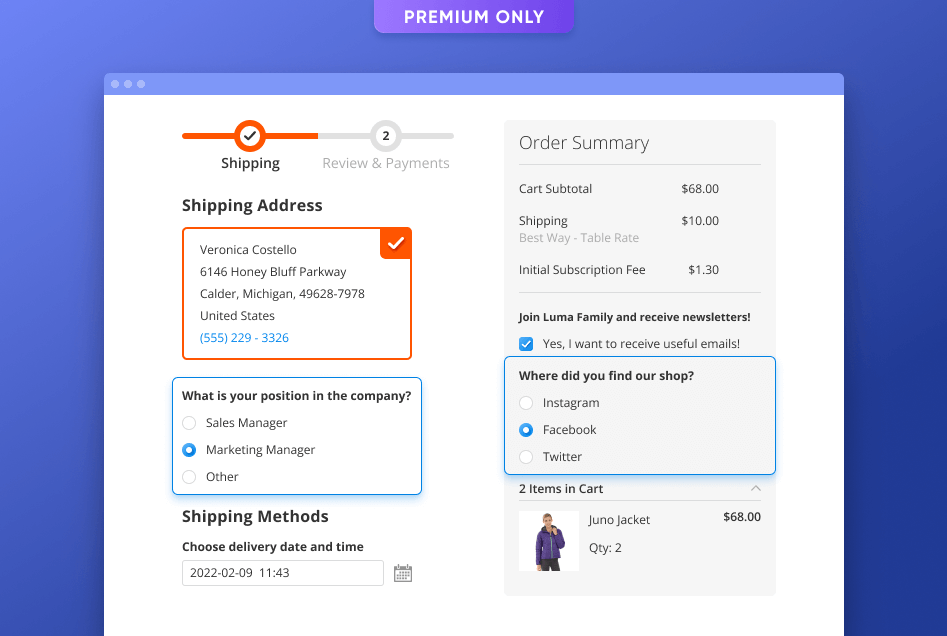947x636 pixels.
Task: Uncheck the receive useful emails checkbox
Action: click(525, 343)
